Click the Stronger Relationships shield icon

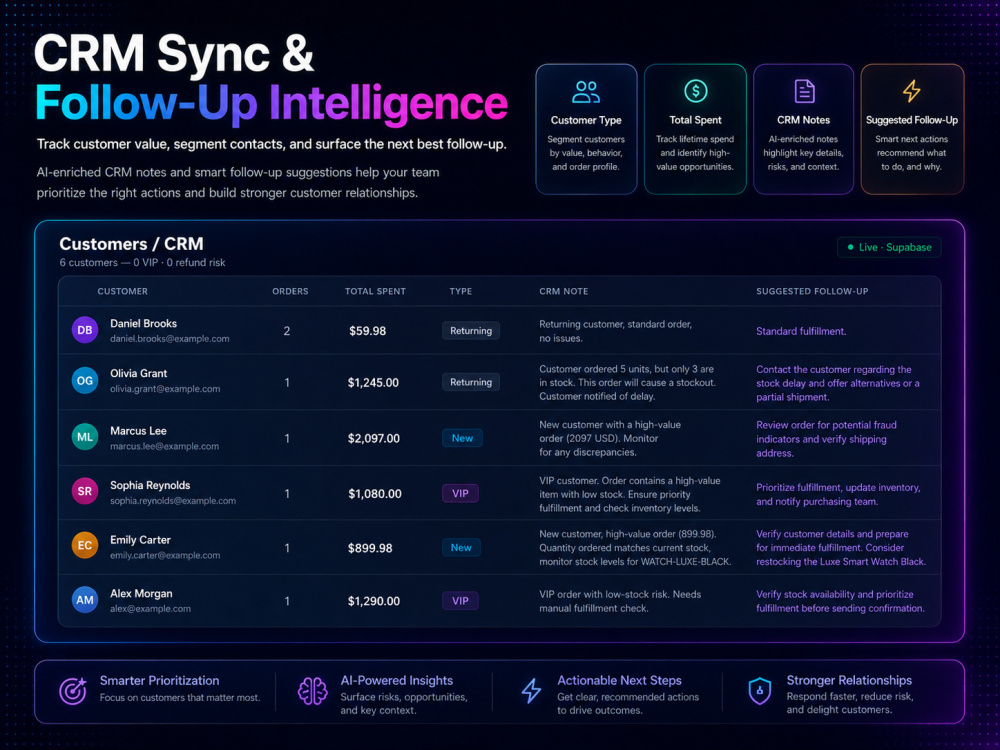(x=759, y=691)
